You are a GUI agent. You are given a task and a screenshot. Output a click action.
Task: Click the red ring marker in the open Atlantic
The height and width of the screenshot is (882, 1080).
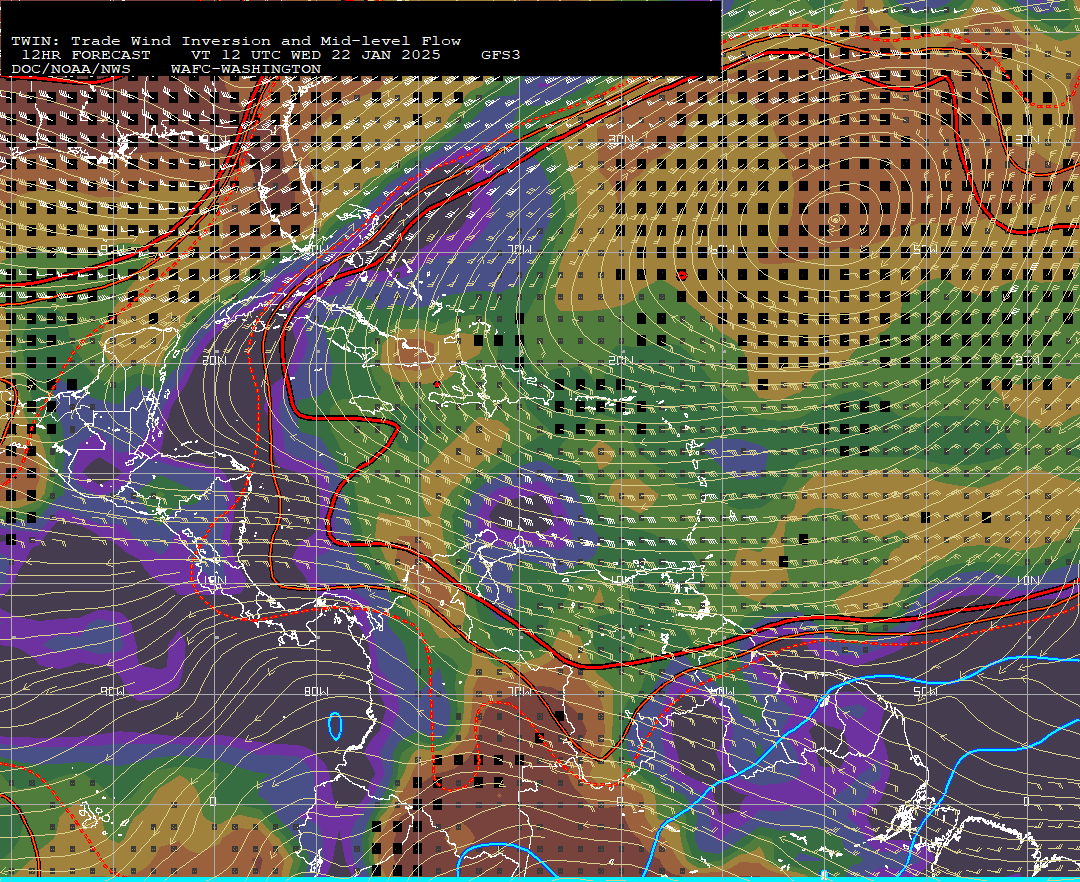[682, 275]
